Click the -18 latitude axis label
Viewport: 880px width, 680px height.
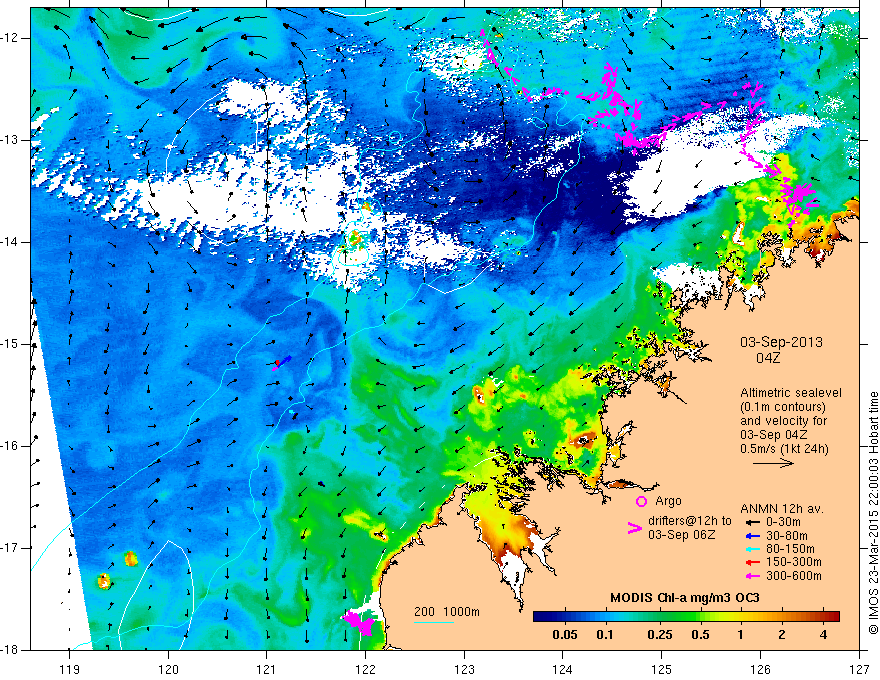point(11,650)
